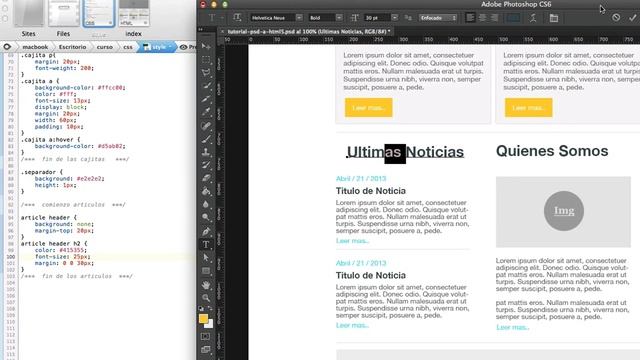Select the Move tool in Photoshop
The width and height of the screenshot is (640, 360).
coord(206,46)
